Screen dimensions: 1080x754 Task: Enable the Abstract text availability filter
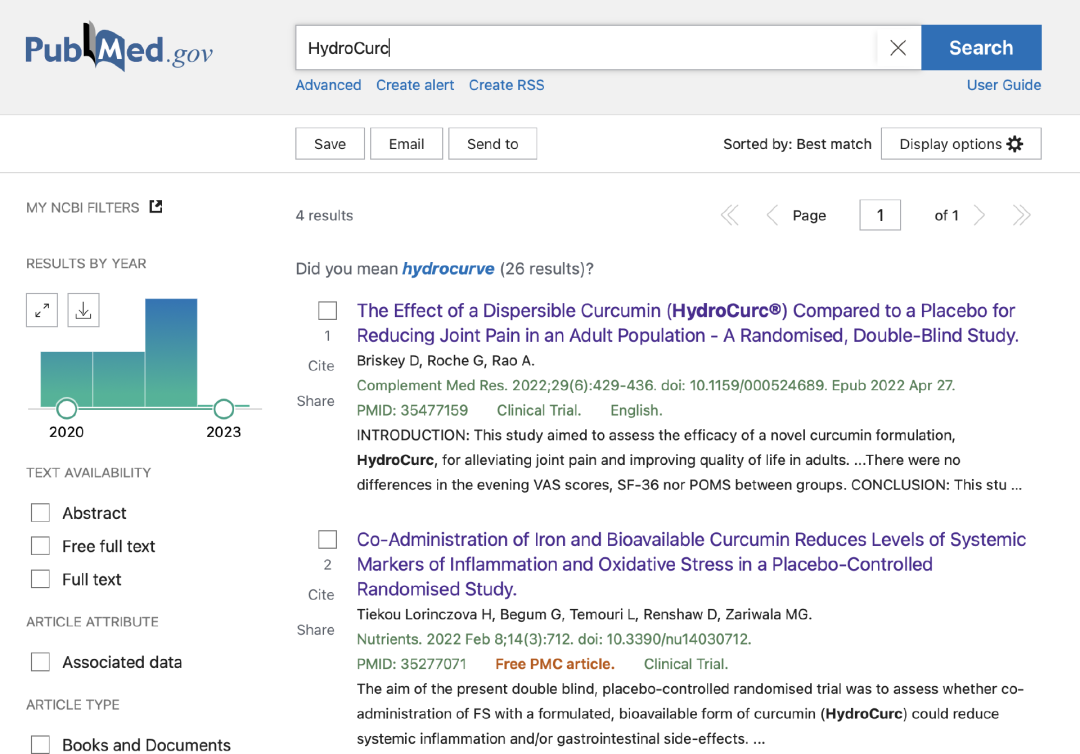coord(41,513)
